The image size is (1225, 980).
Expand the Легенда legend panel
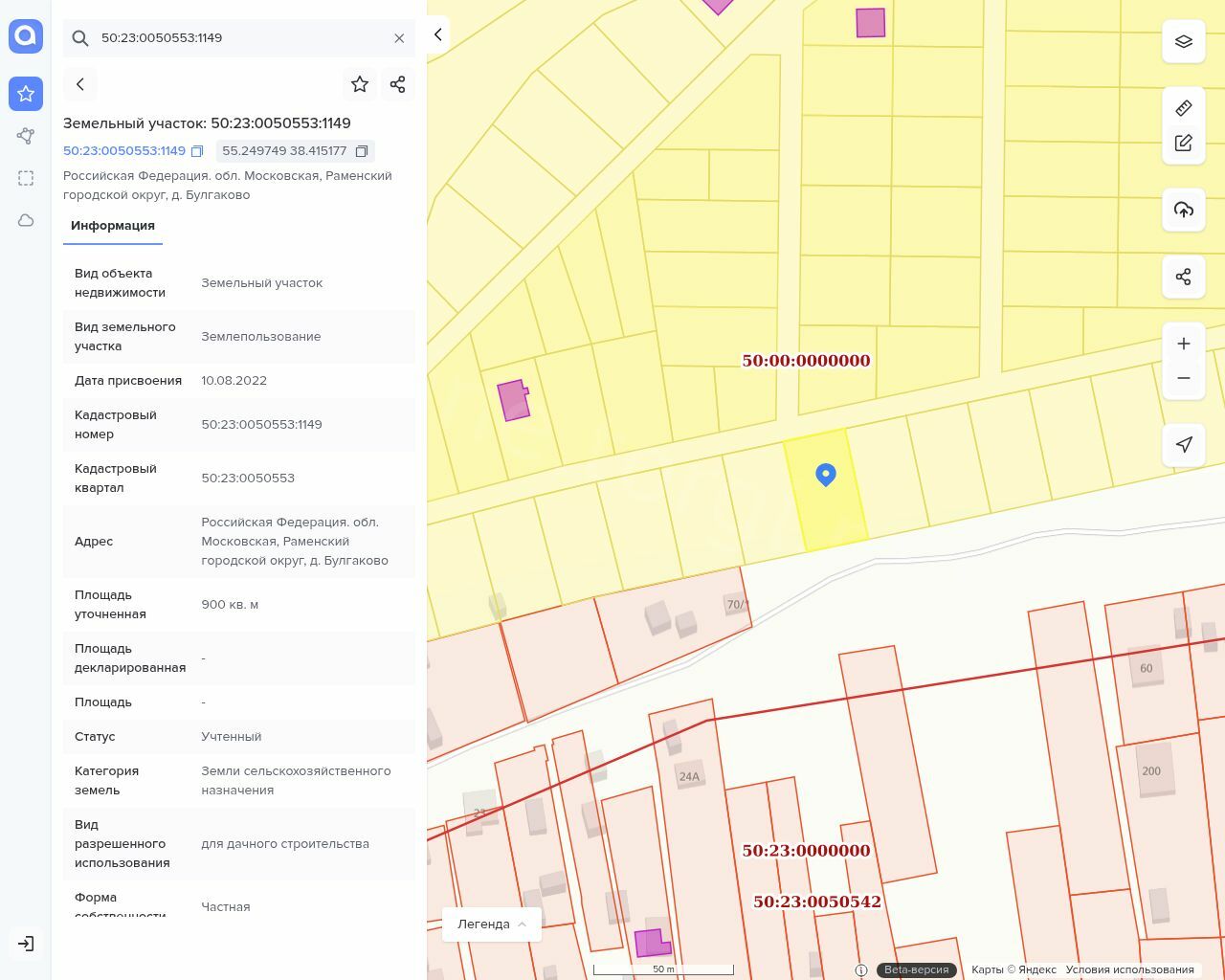click(492, 924)
